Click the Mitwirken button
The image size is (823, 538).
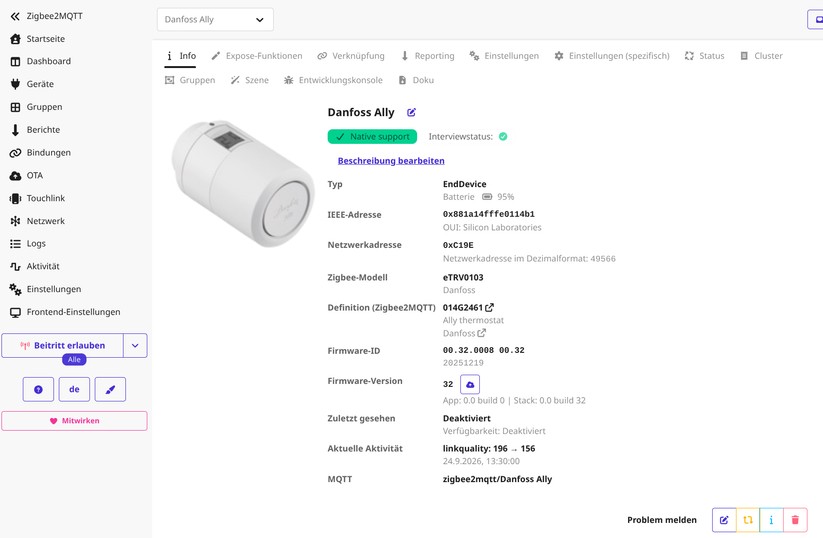(74, 421)
